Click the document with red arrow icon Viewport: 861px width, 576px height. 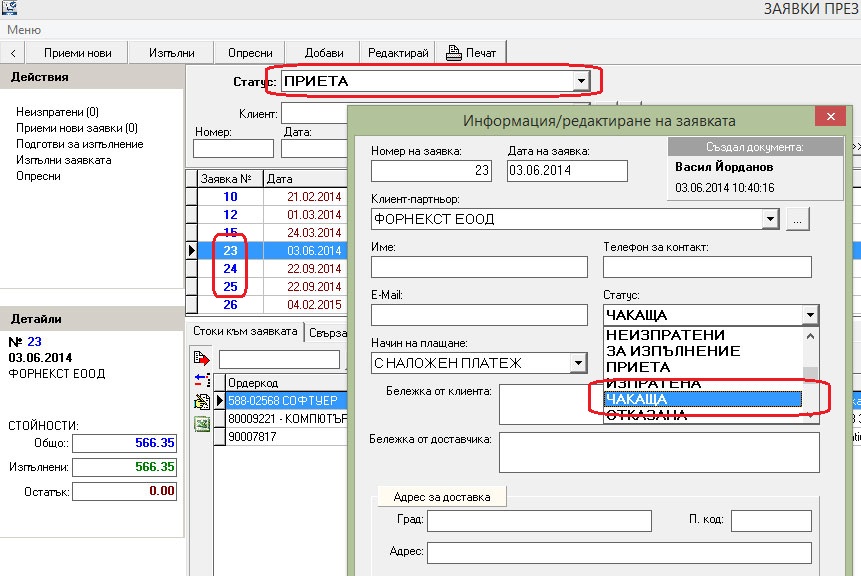tap(202, 359)
